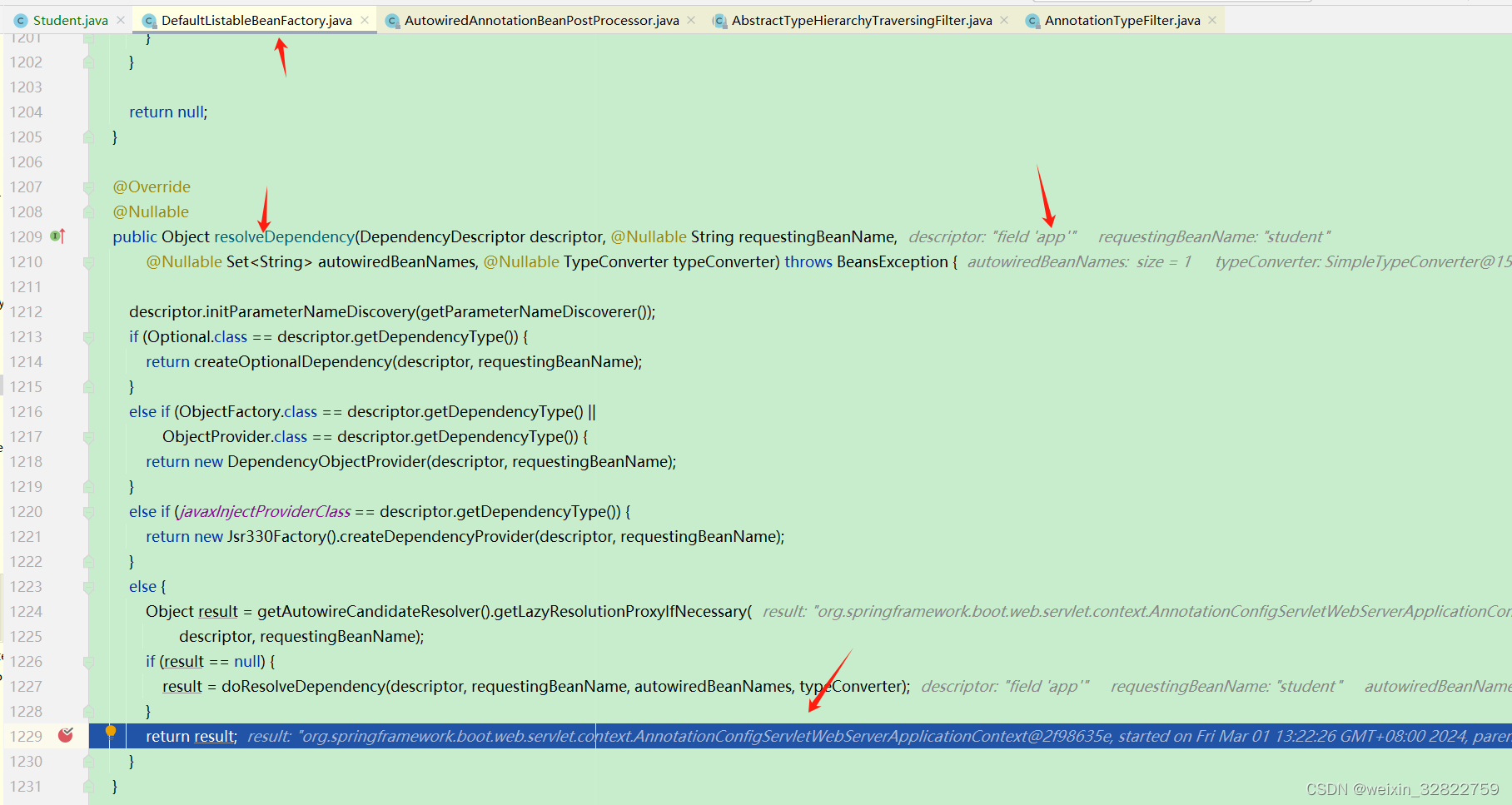Open the AbstractTypeHierarchyTraversingFilter.java tab
This screenshot has height=805, width=1512.
[x=862, y=20]
